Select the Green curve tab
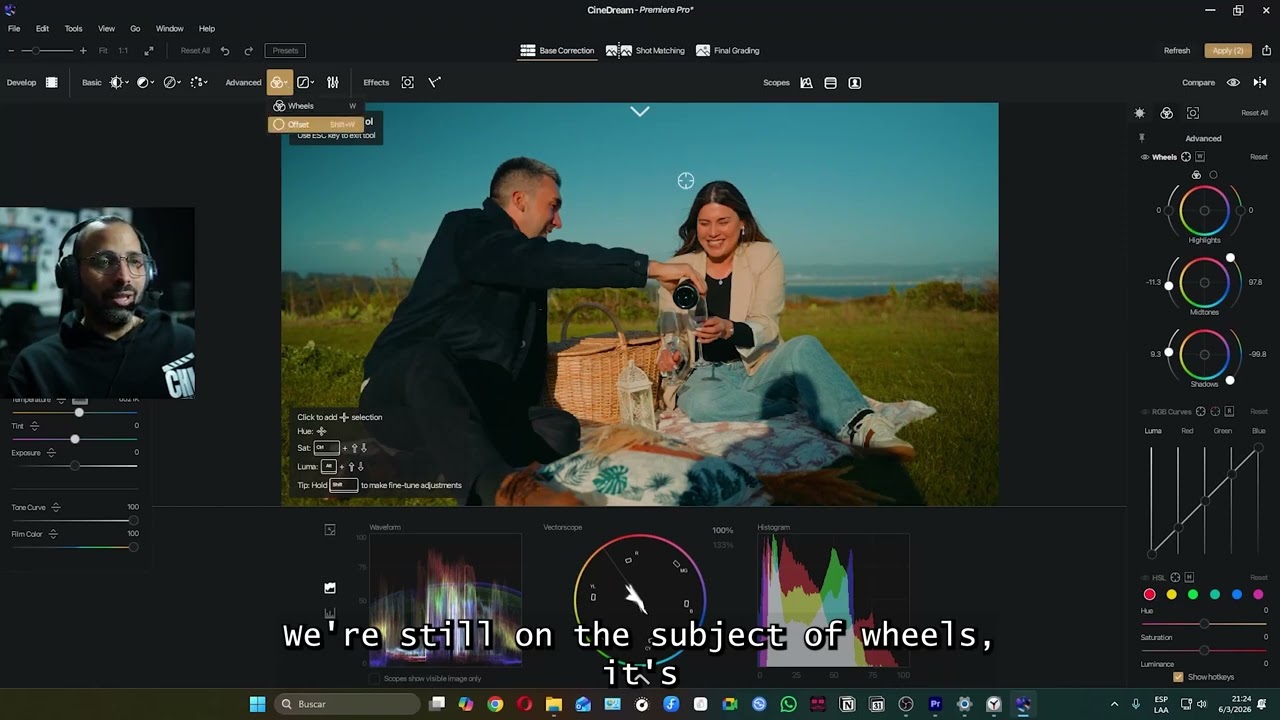The width and height of the screenshot is (1280, 720). (x=1222, y=431)
